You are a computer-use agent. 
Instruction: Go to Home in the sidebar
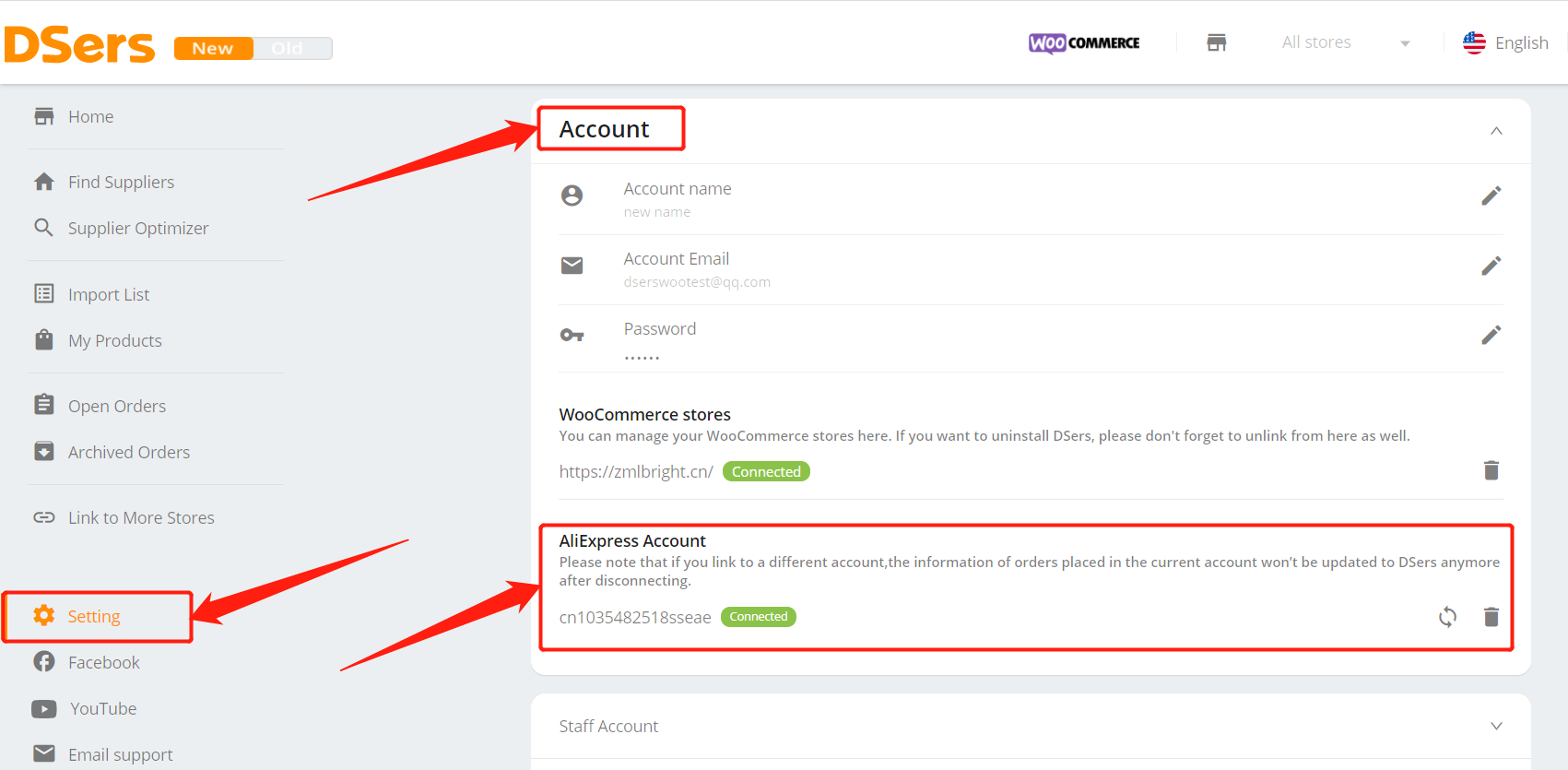pyautogui.click(x=90, y=116)
